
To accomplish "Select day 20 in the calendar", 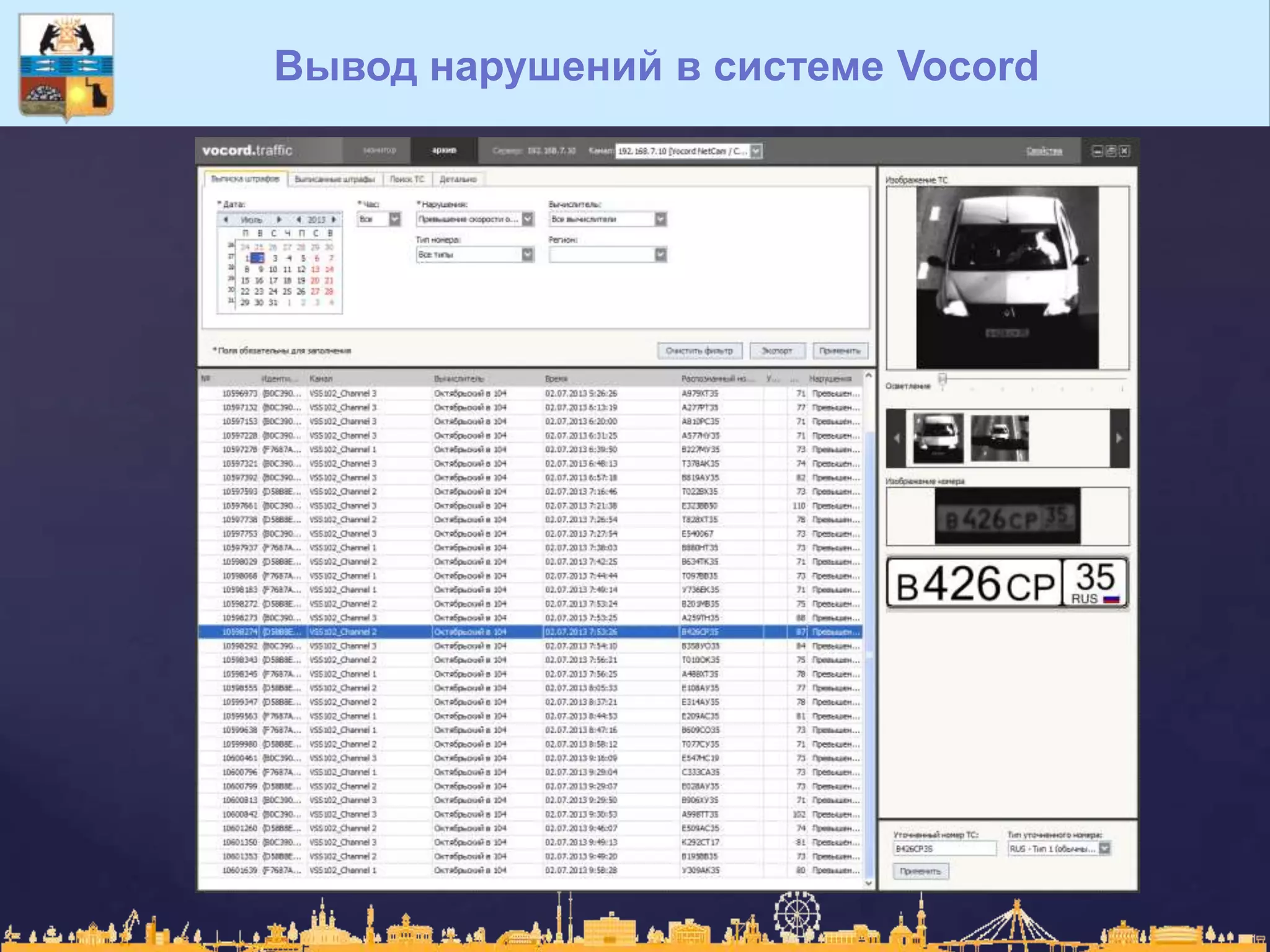I will (315, 281).
